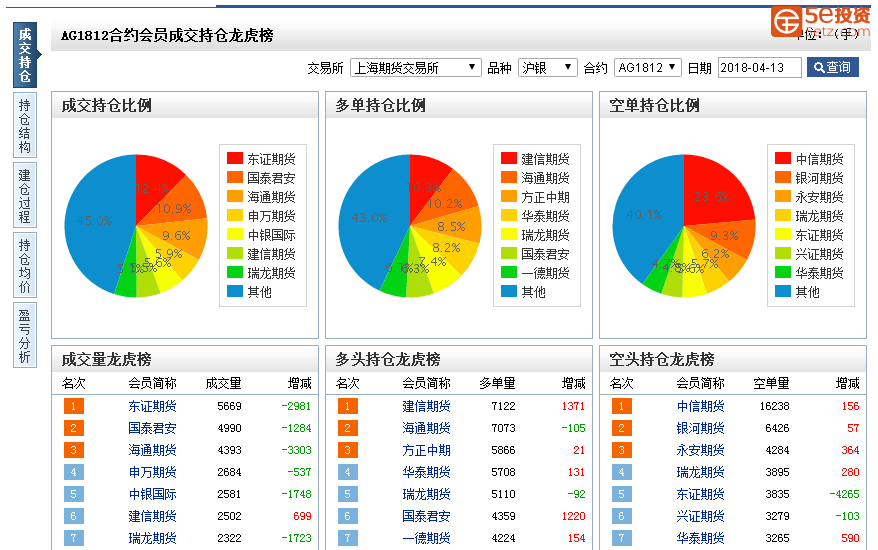Open the 合约 dropdown showing AG1812
The height and width of the screenshot is (550, 878).
coord(648,68)
